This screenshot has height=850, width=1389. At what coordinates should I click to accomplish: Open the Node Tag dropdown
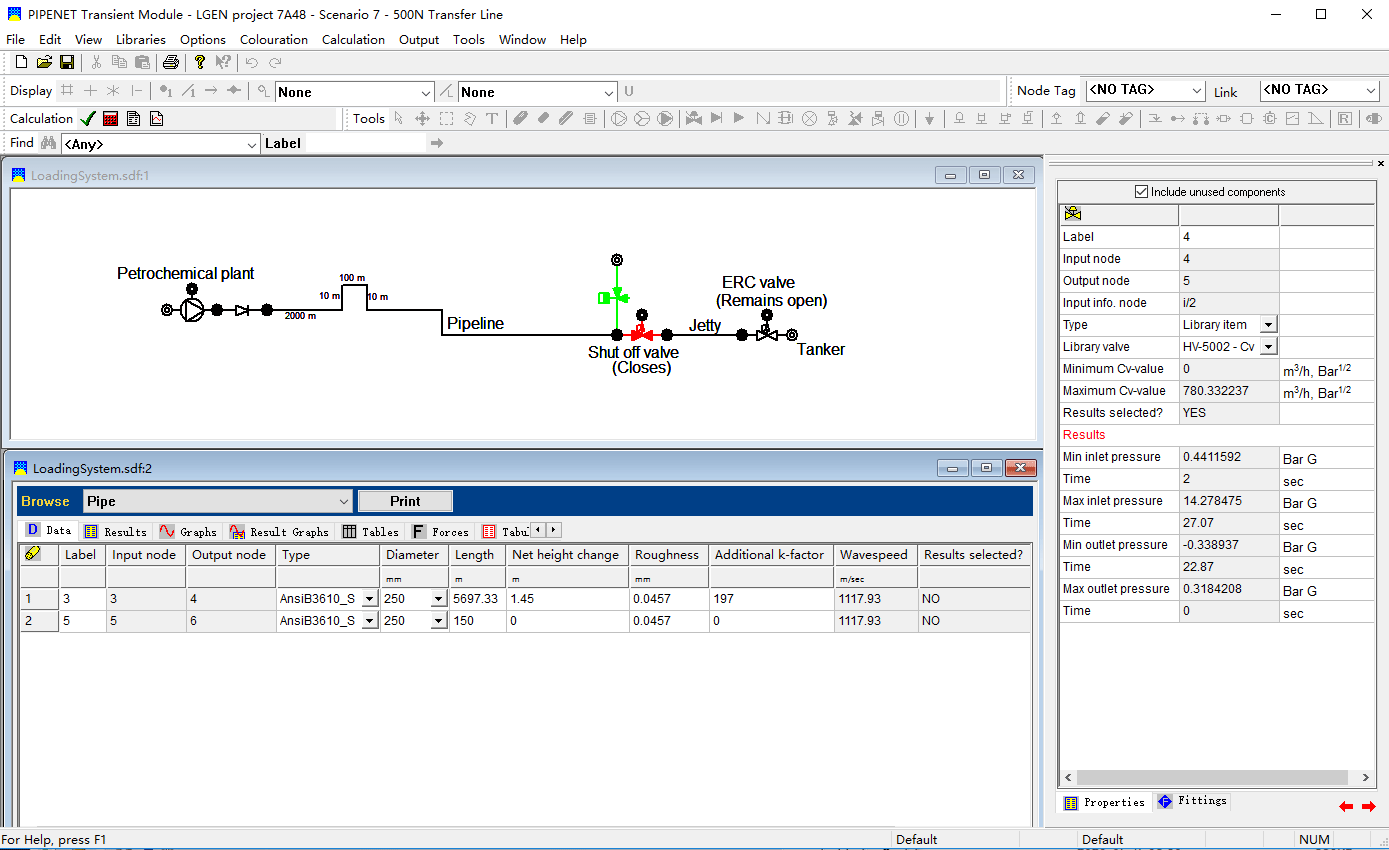click(1197, 90)
